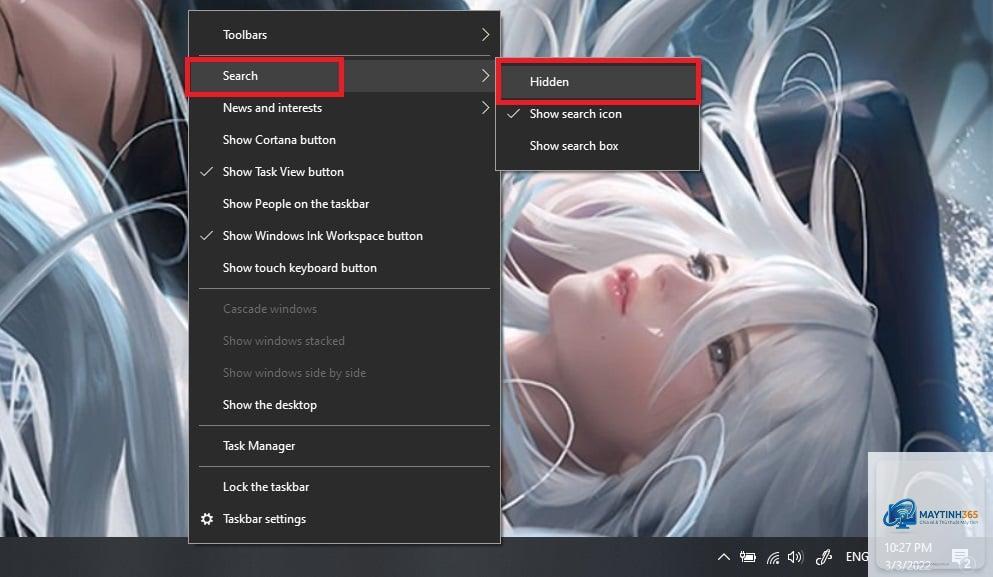Expand the Search submenu chevron
Viewport: 993px width, 577px height.
485,75
